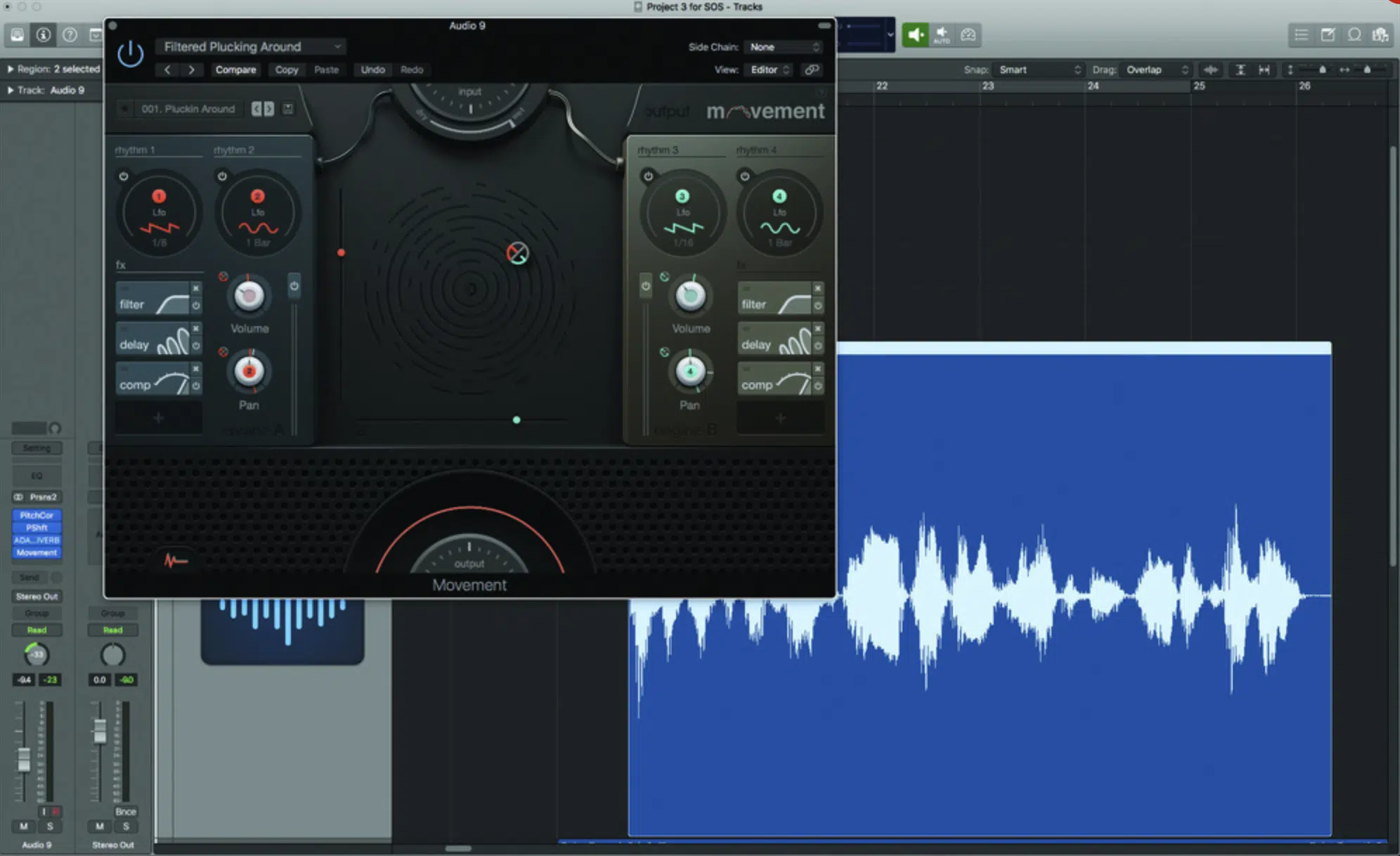
Task: Open engine B delay effect
Action: (774, 339)
